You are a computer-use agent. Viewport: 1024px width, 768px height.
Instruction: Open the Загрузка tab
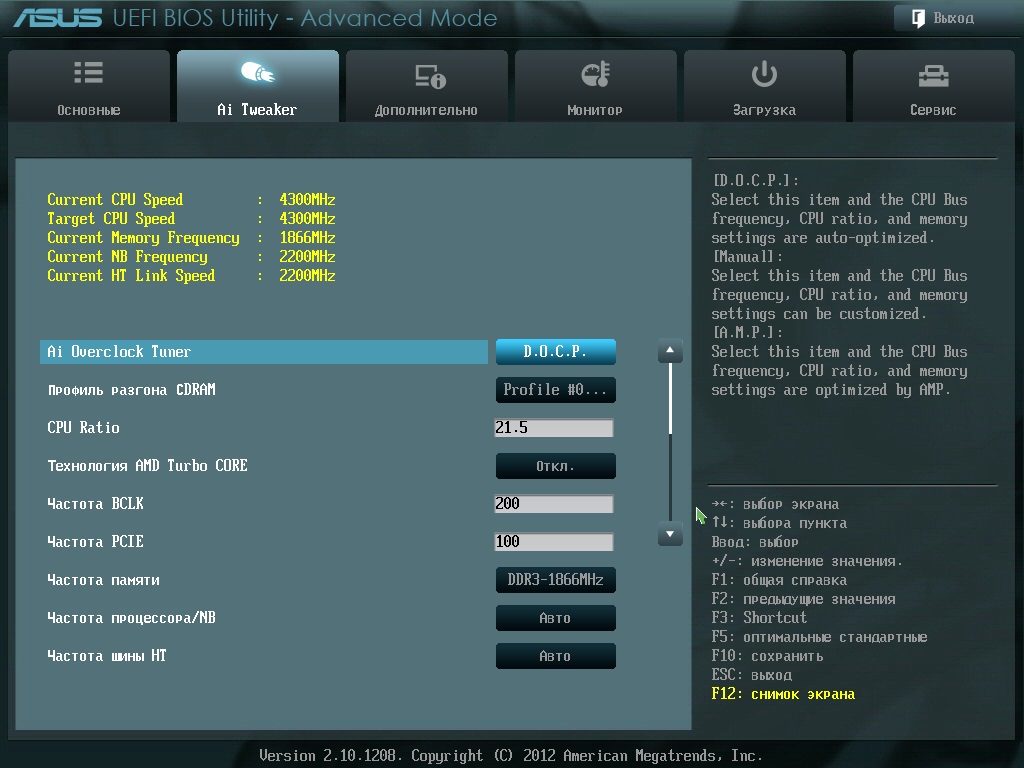pos(765,86)
